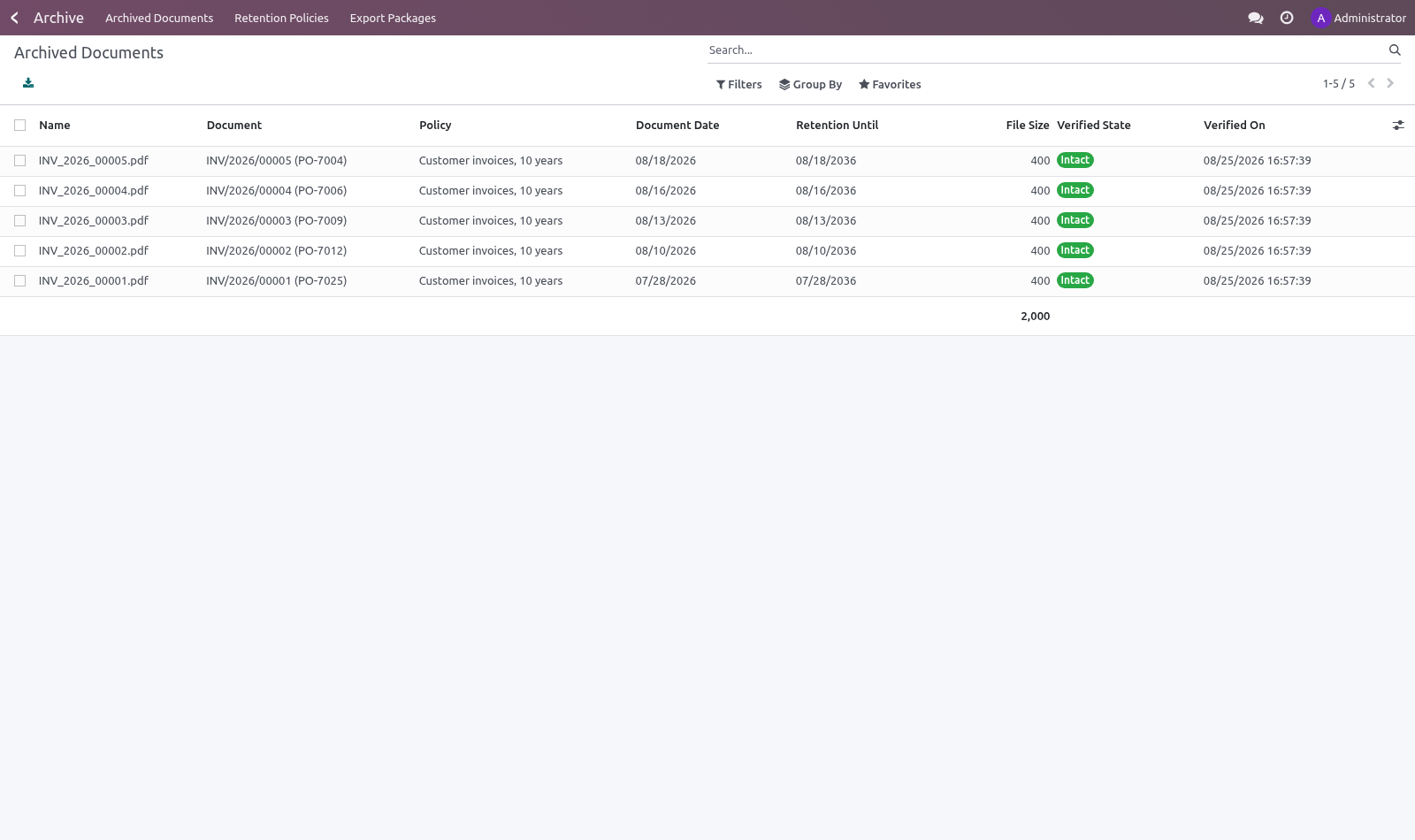Toggle the select-all checkbox in the header
Viewport: 1415px width, 840px height.
pos(19,126)
